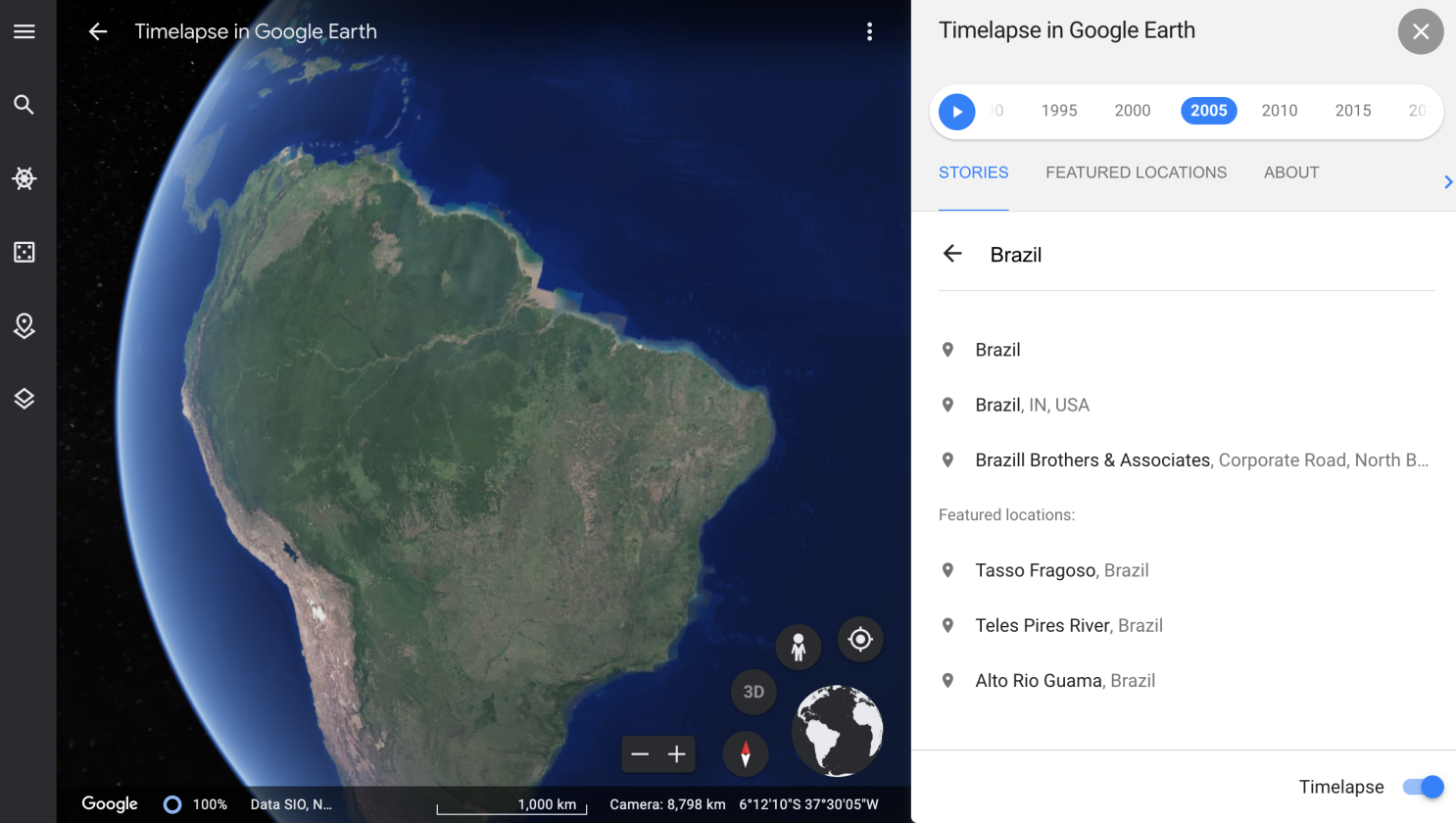Screen dimensions: 1456x823
Task: Go back from Brazil search results
Action: click(x=952, y=254)
